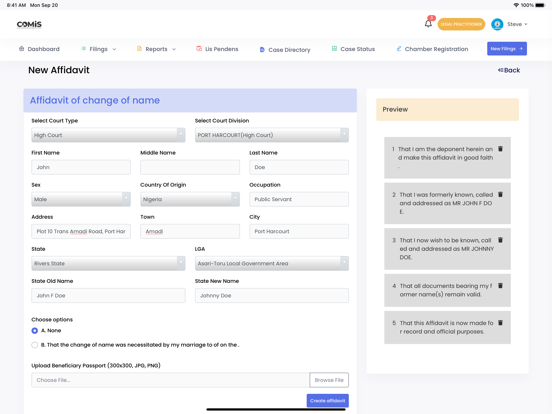
Task: Click the battery status icon
Action: click(x=540, y=5)
